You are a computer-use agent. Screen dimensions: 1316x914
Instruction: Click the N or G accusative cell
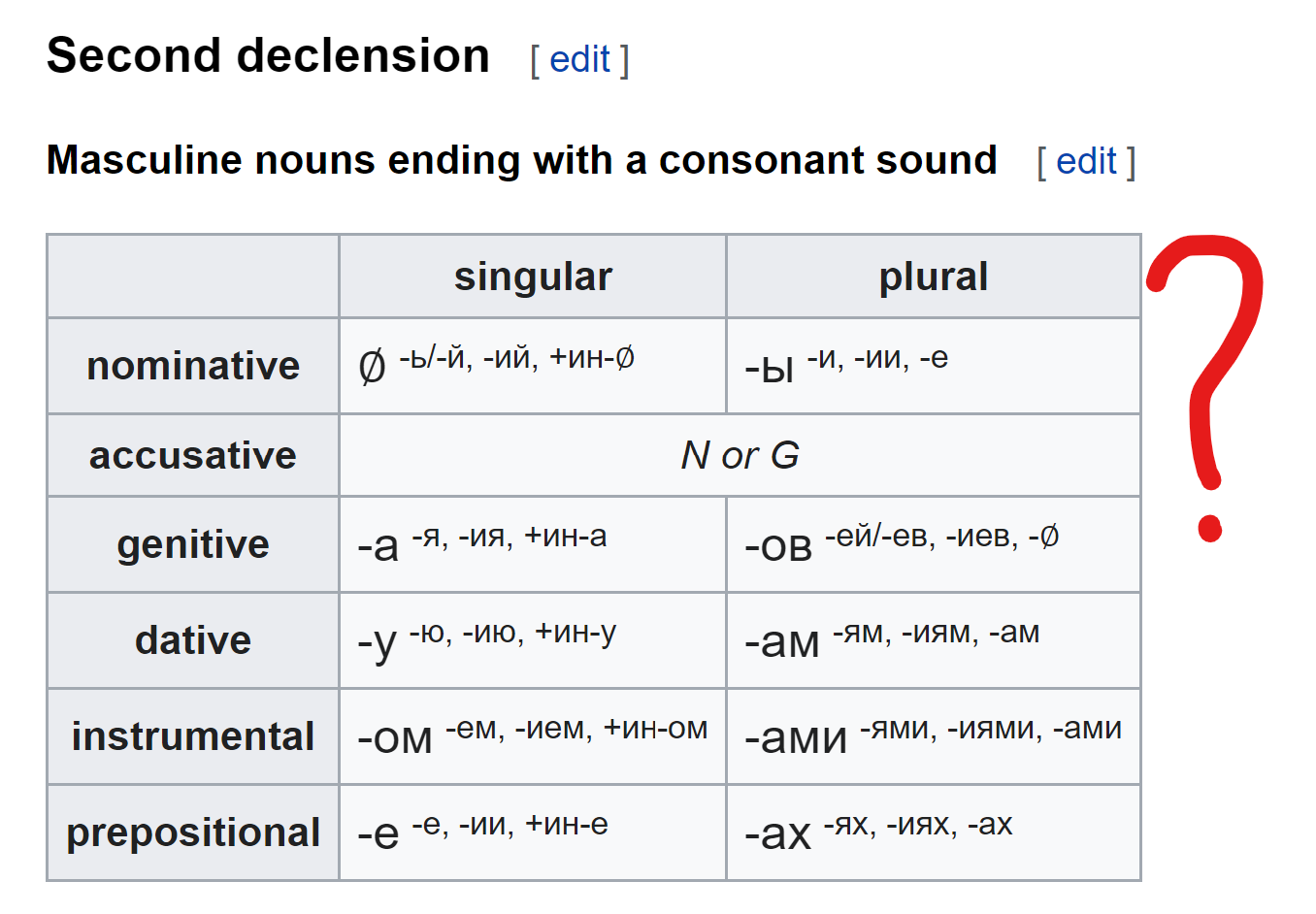tap(740, 455)
